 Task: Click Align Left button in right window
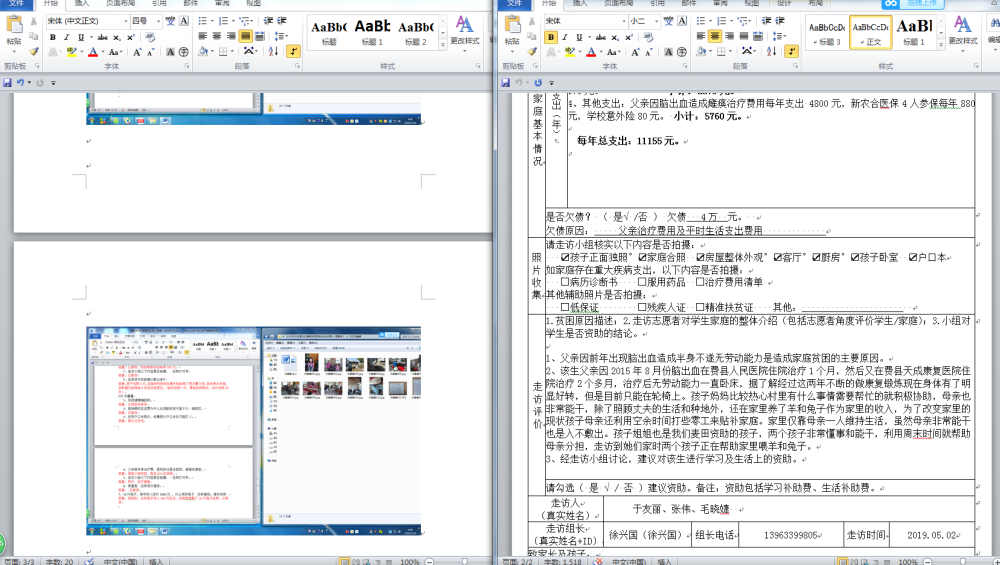click(x=701, y=36)
